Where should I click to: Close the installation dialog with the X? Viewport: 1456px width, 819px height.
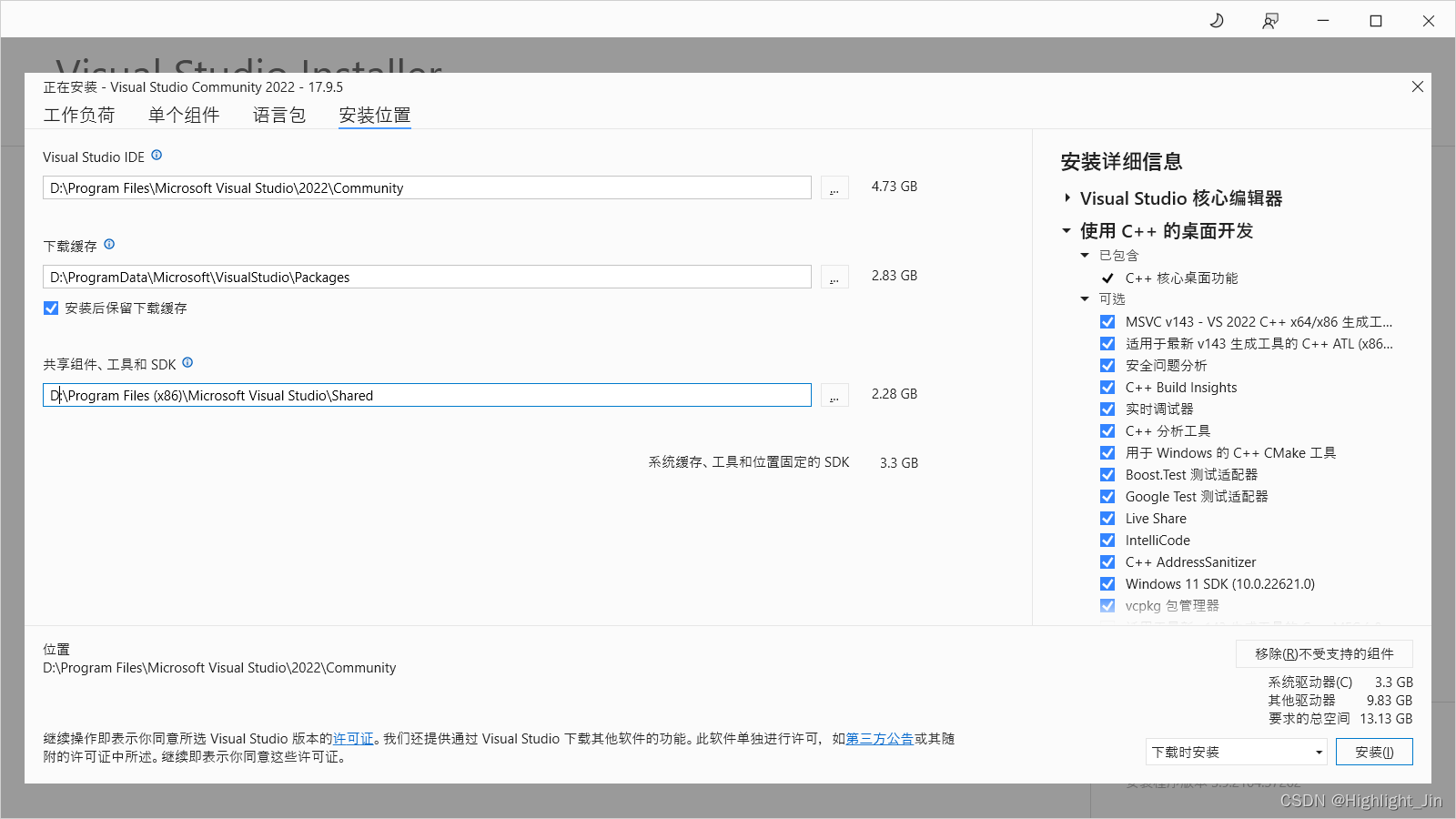click(1418, 86)
